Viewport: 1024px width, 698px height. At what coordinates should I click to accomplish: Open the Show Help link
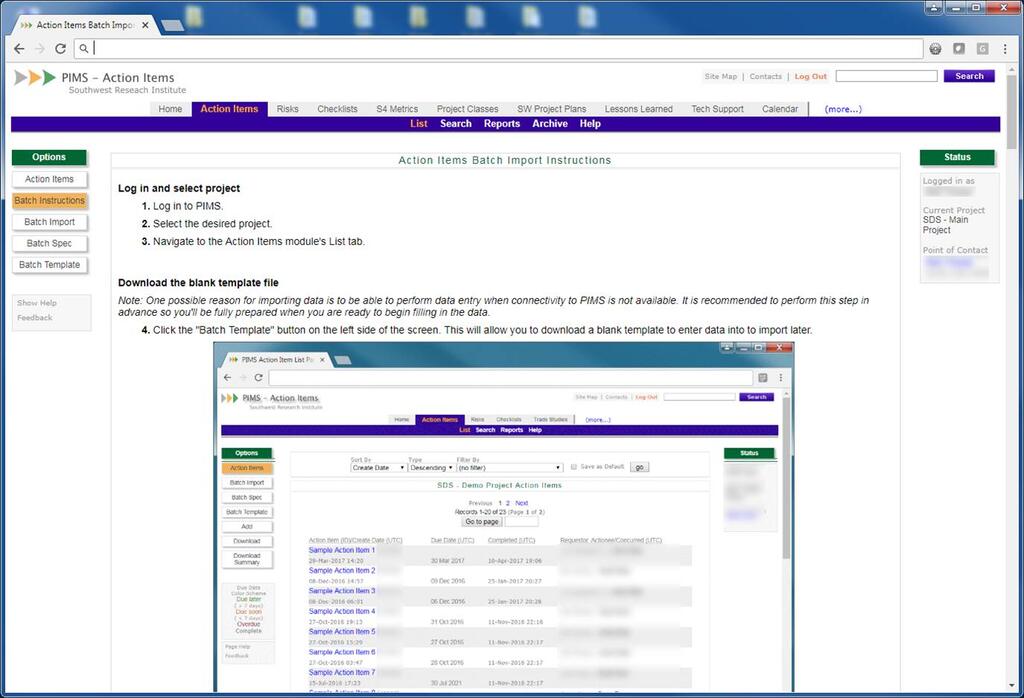[x=37, y=303]
